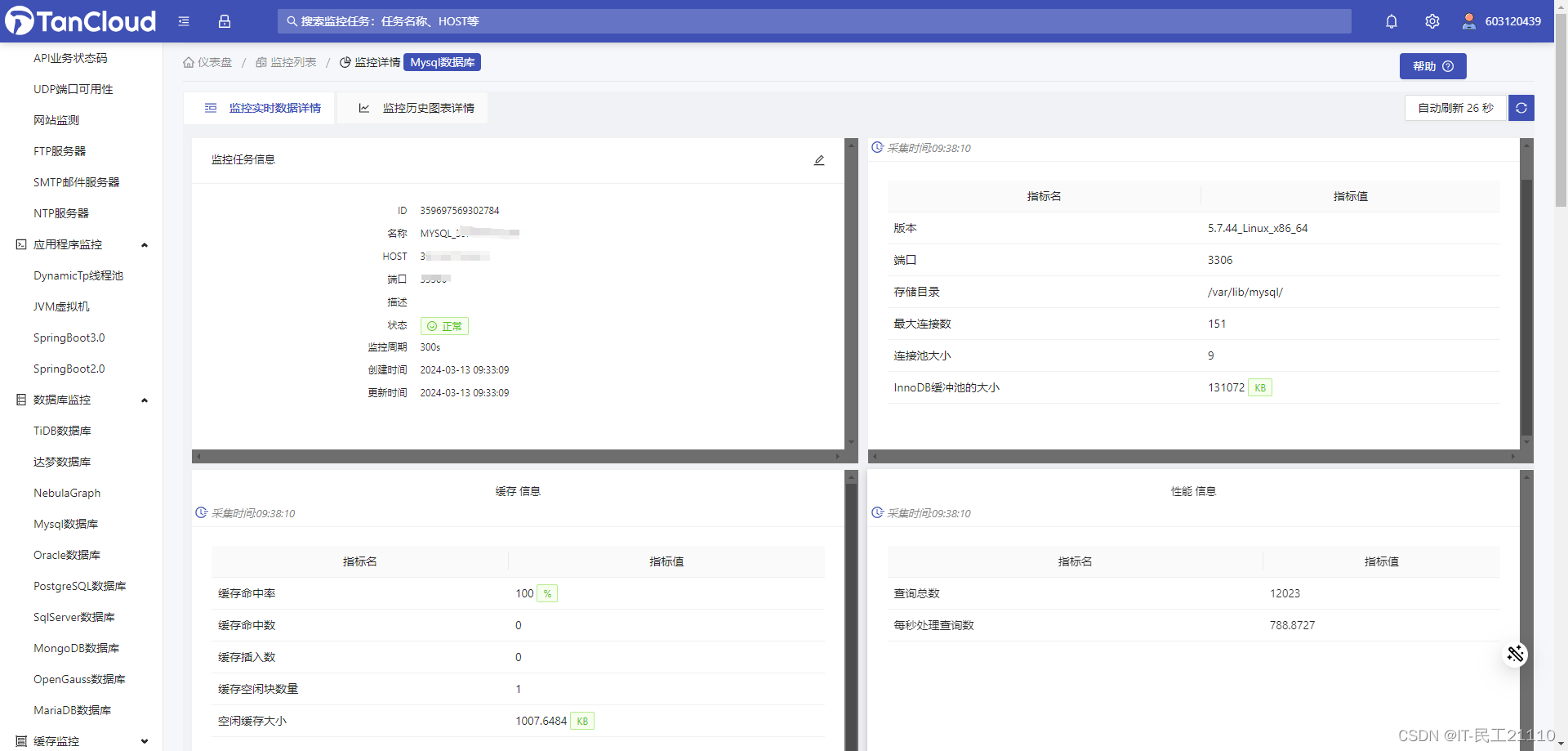The width and height of the screenshot is (1568, 751).
Task: Select SpringBoot3.0 menu item
Action: pos(69,338)
